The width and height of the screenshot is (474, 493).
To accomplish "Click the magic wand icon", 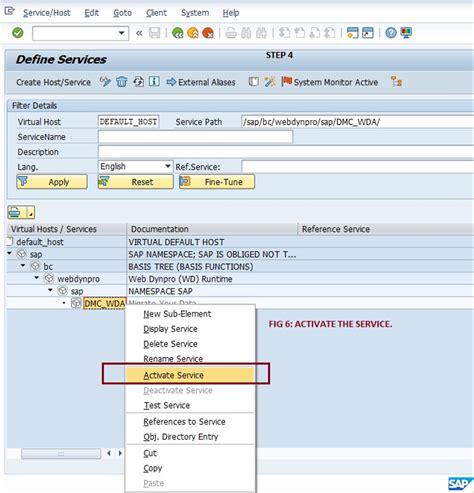I will point(270,82).
